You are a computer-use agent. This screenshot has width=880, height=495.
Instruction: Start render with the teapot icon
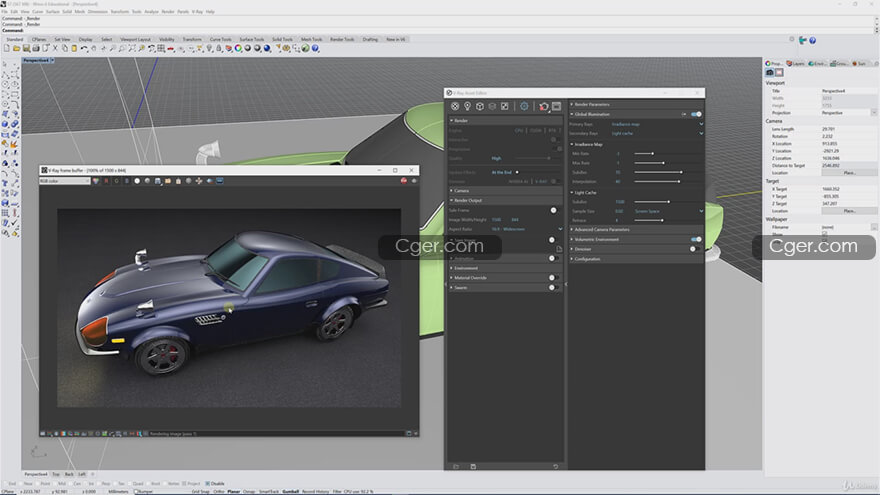[543, 106]
